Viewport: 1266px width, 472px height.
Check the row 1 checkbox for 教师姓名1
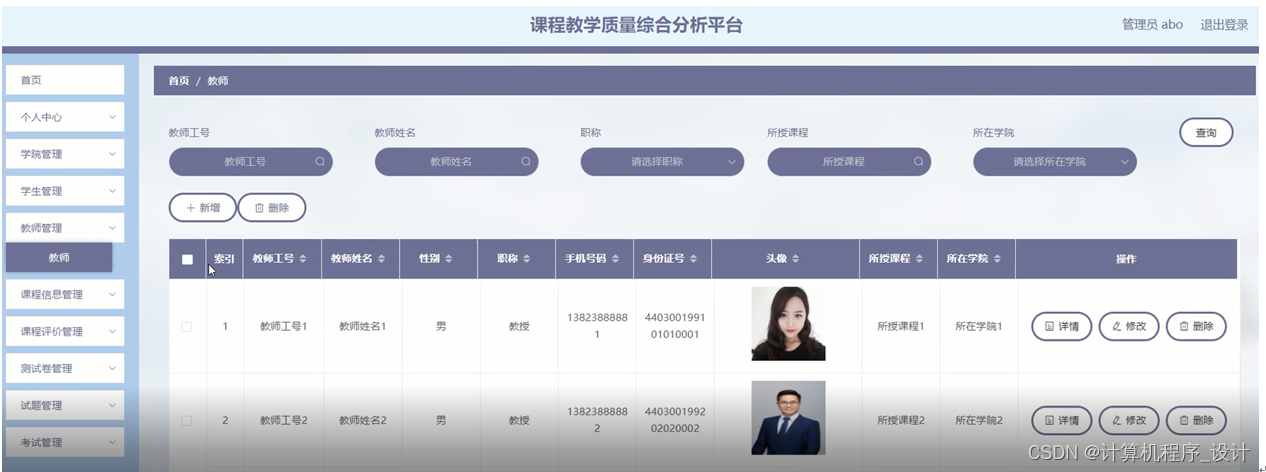(186, 326)
